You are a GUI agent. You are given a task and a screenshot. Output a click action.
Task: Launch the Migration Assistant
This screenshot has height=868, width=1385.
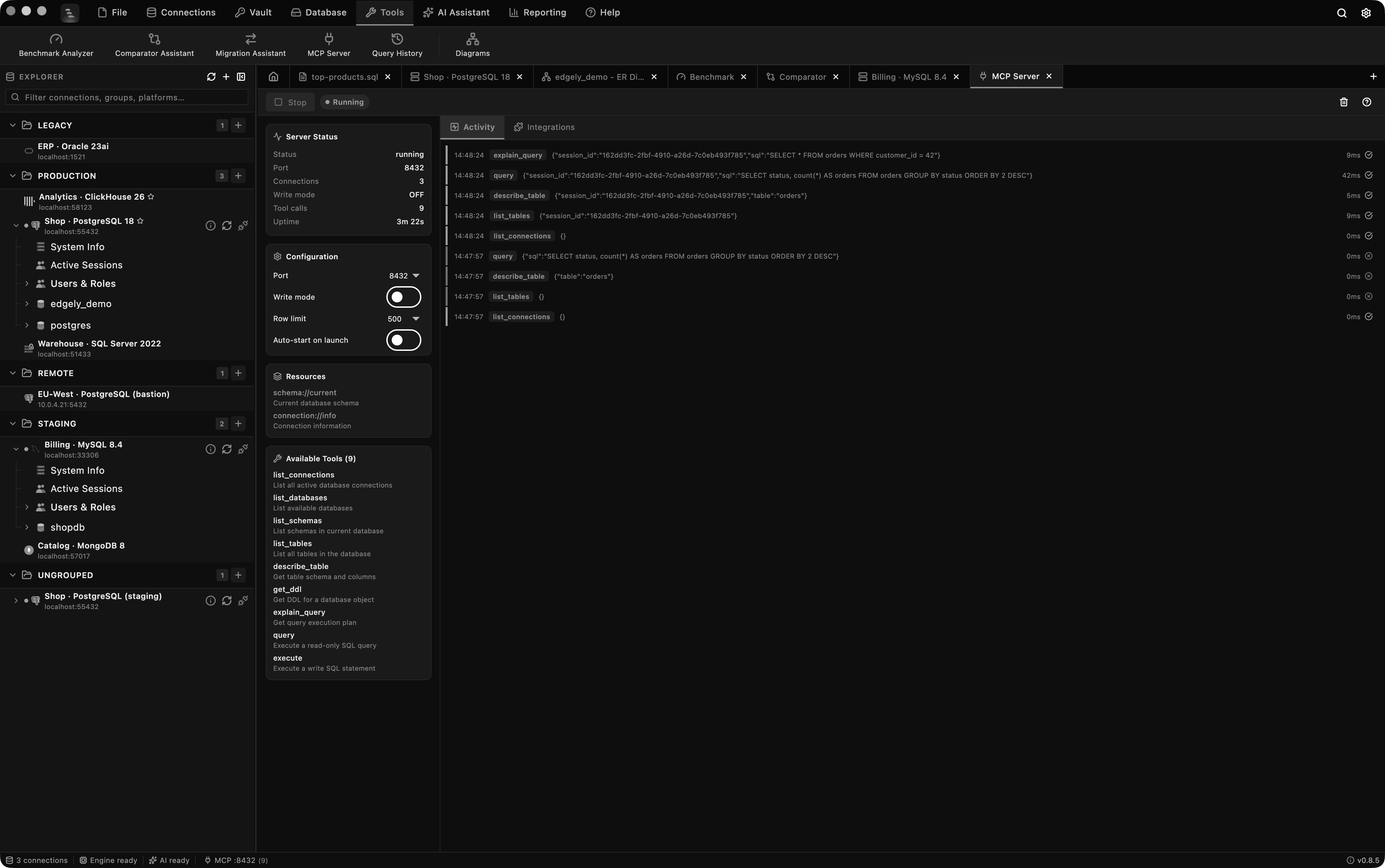[250, 45]
